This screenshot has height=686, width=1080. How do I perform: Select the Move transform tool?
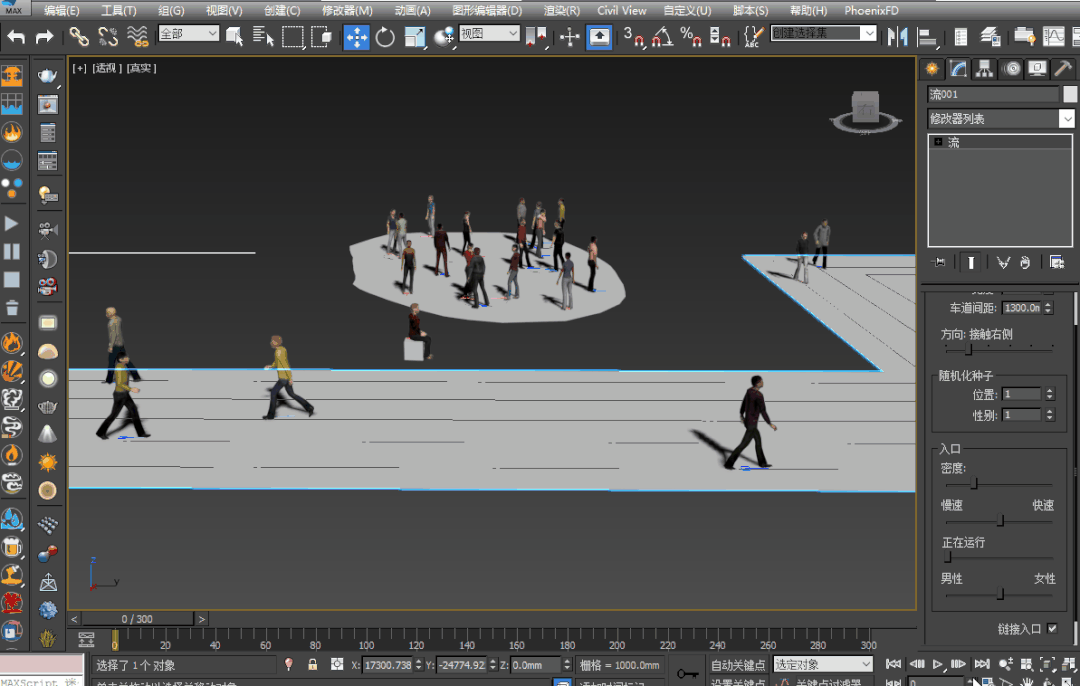tap(356, 38)
